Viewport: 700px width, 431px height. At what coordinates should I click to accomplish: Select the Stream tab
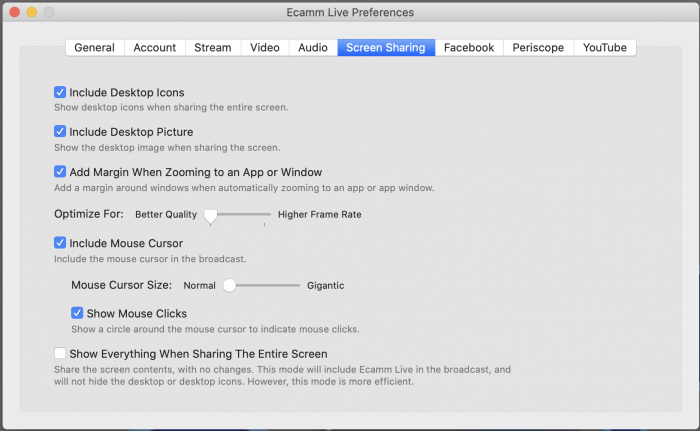tap(212, 47)
